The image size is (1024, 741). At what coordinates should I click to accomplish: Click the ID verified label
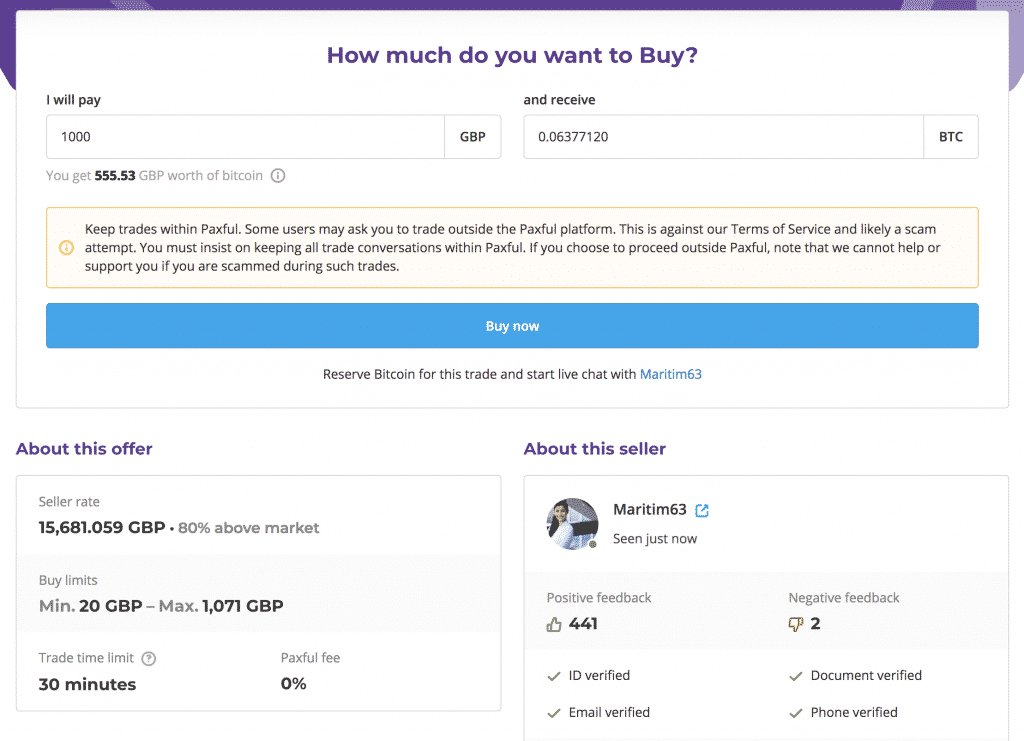600,676
